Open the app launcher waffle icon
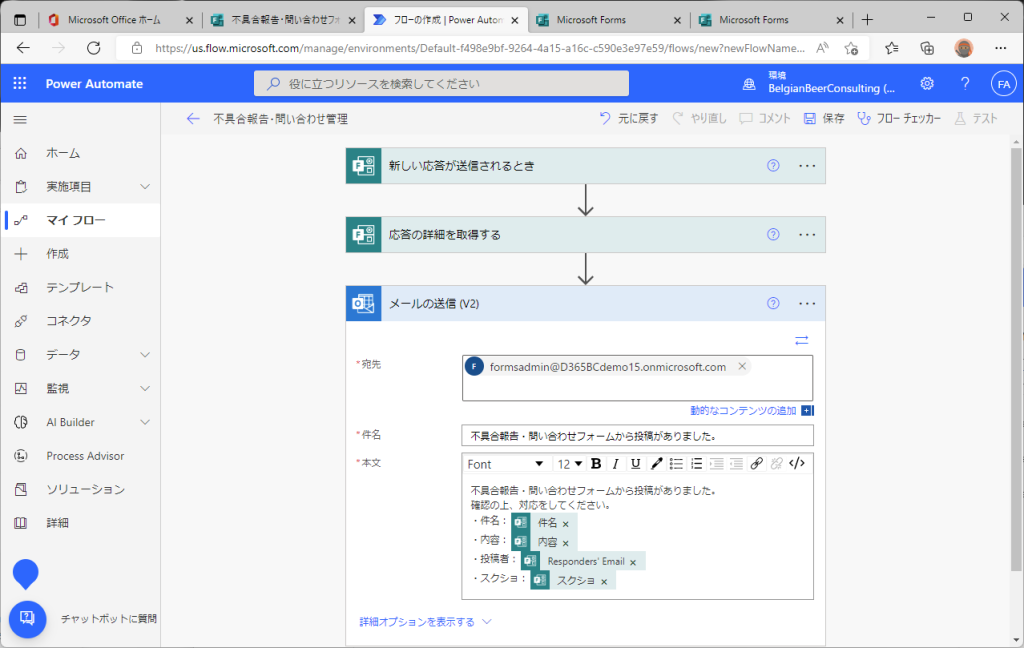1024x648 pixels. (20, 84)
